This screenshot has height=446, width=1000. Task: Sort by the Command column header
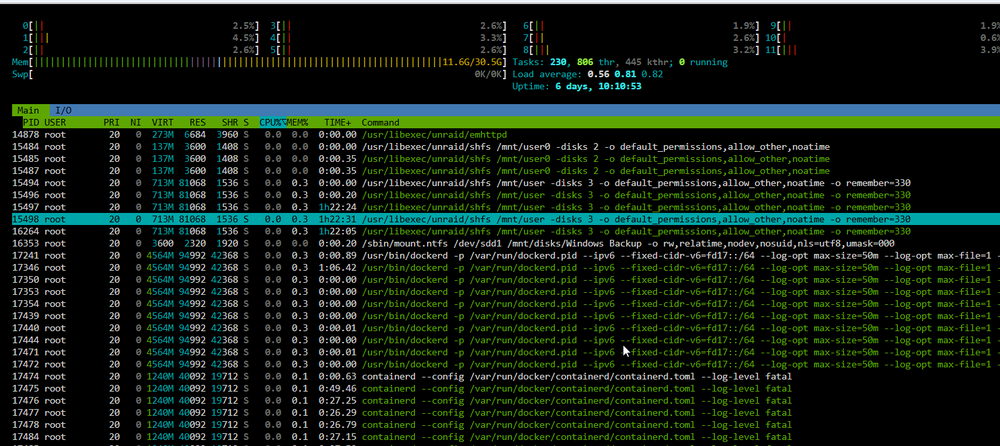pyautogui.click(x=381, y=123)
